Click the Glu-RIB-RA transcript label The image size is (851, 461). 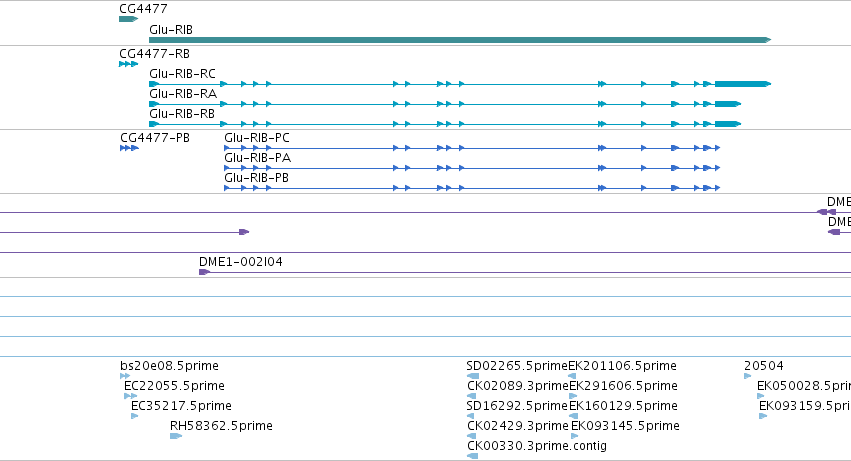(x=183, y=94)
